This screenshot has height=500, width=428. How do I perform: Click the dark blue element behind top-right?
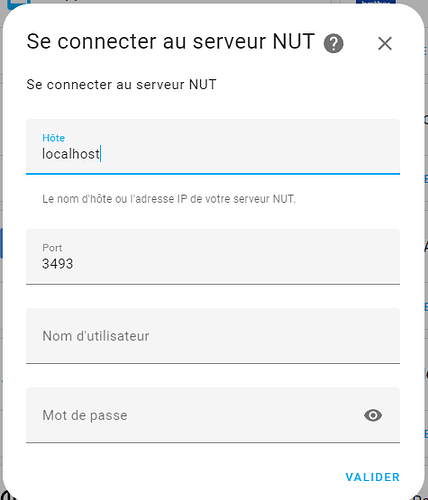pyautogui.click(x=376, y=2)
